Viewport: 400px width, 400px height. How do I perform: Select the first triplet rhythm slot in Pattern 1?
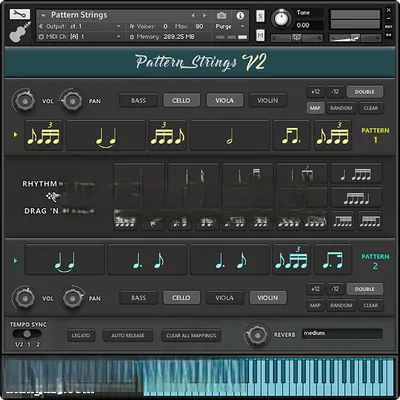click(44, 135)
